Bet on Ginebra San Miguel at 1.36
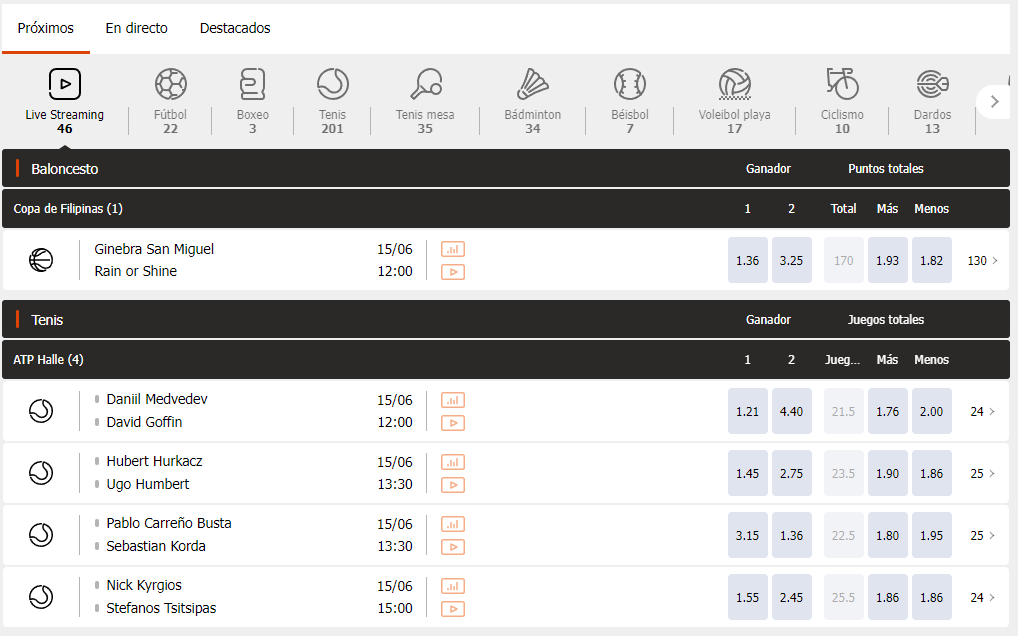 tap(747, 261)
